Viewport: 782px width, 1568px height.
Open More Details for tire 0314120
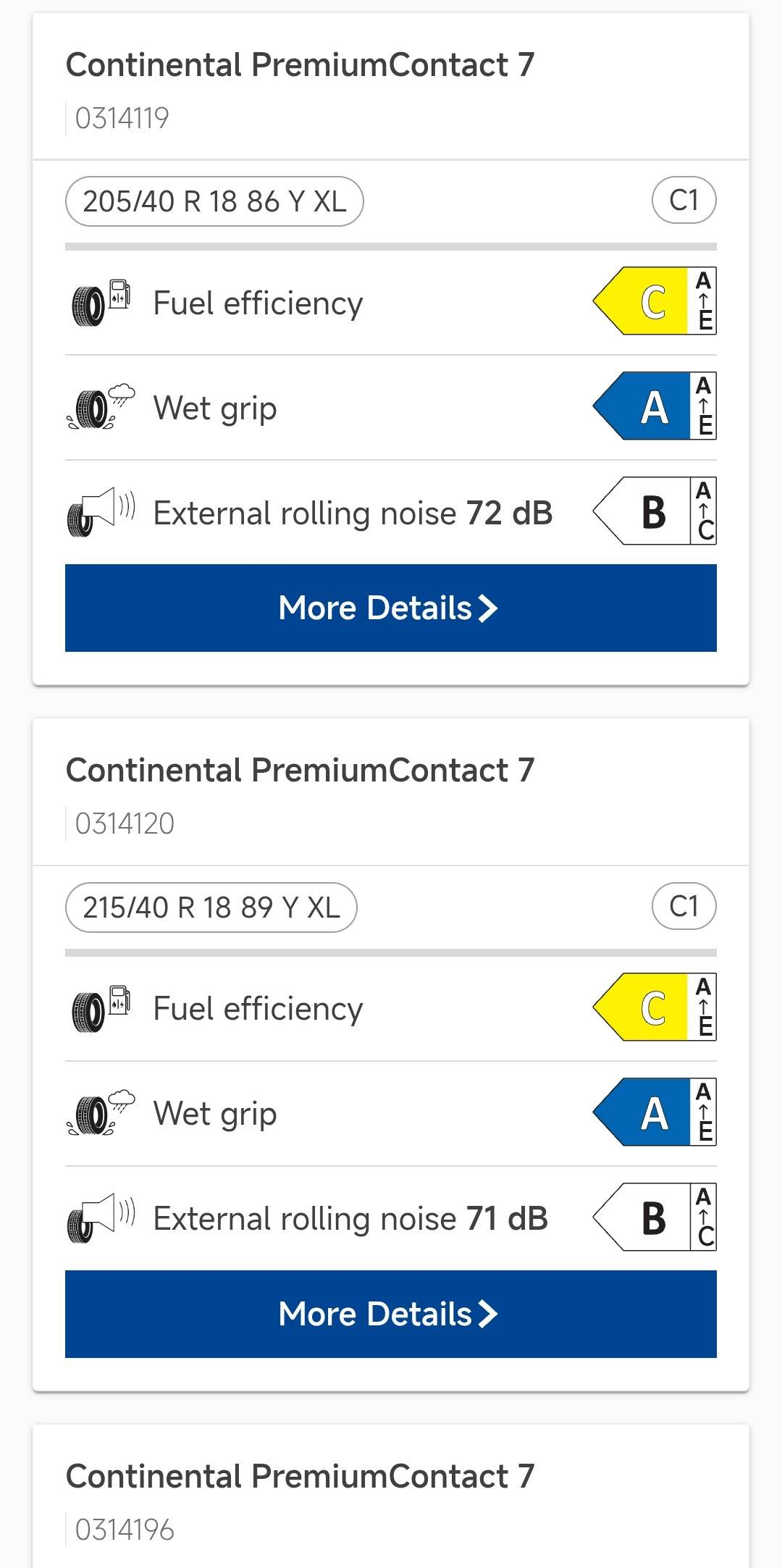tap(390, 1314)
